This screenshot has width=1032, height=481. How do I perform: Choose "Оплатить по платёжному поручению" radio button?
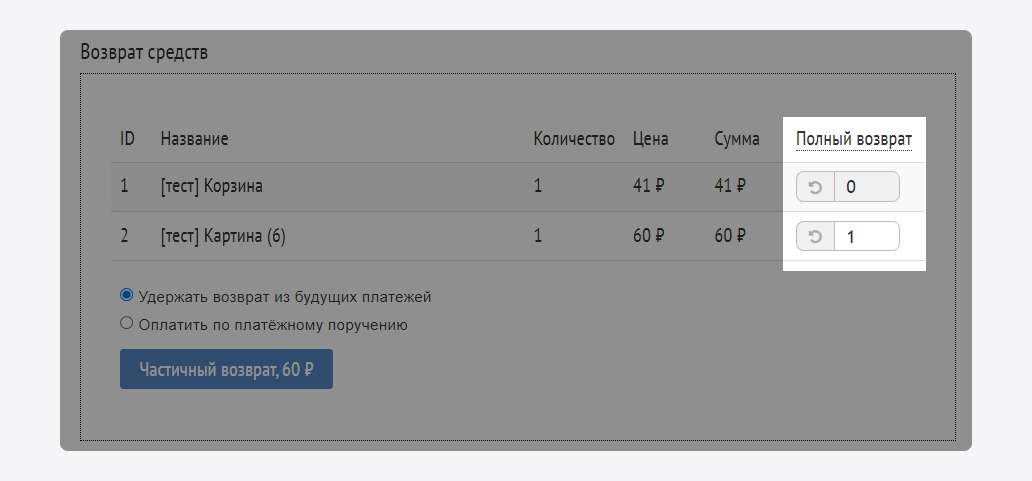pos(127,324)
